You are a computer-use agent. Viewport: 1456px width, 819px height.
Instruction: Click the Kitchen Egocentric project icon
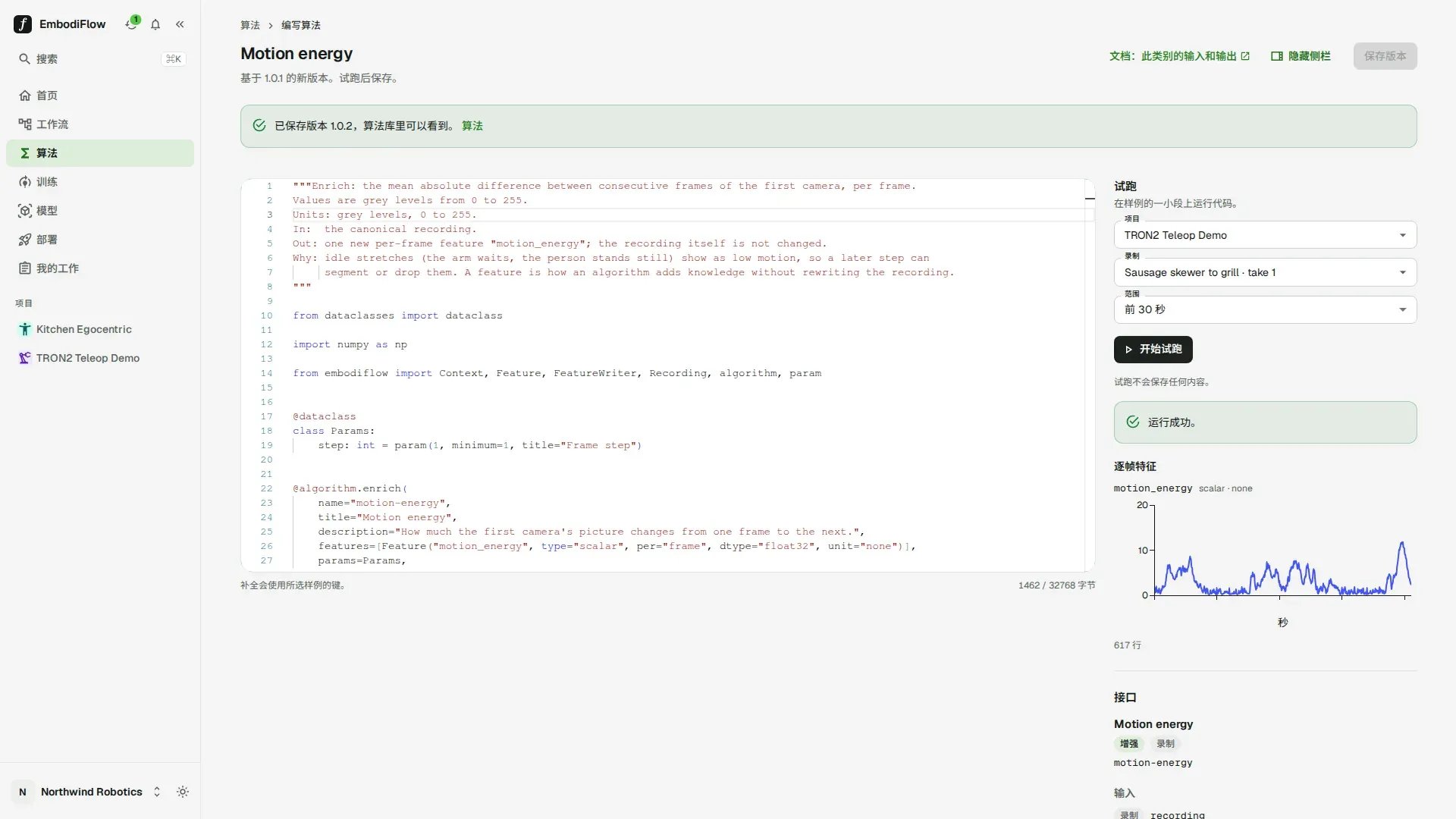click(x=25, y=329)
